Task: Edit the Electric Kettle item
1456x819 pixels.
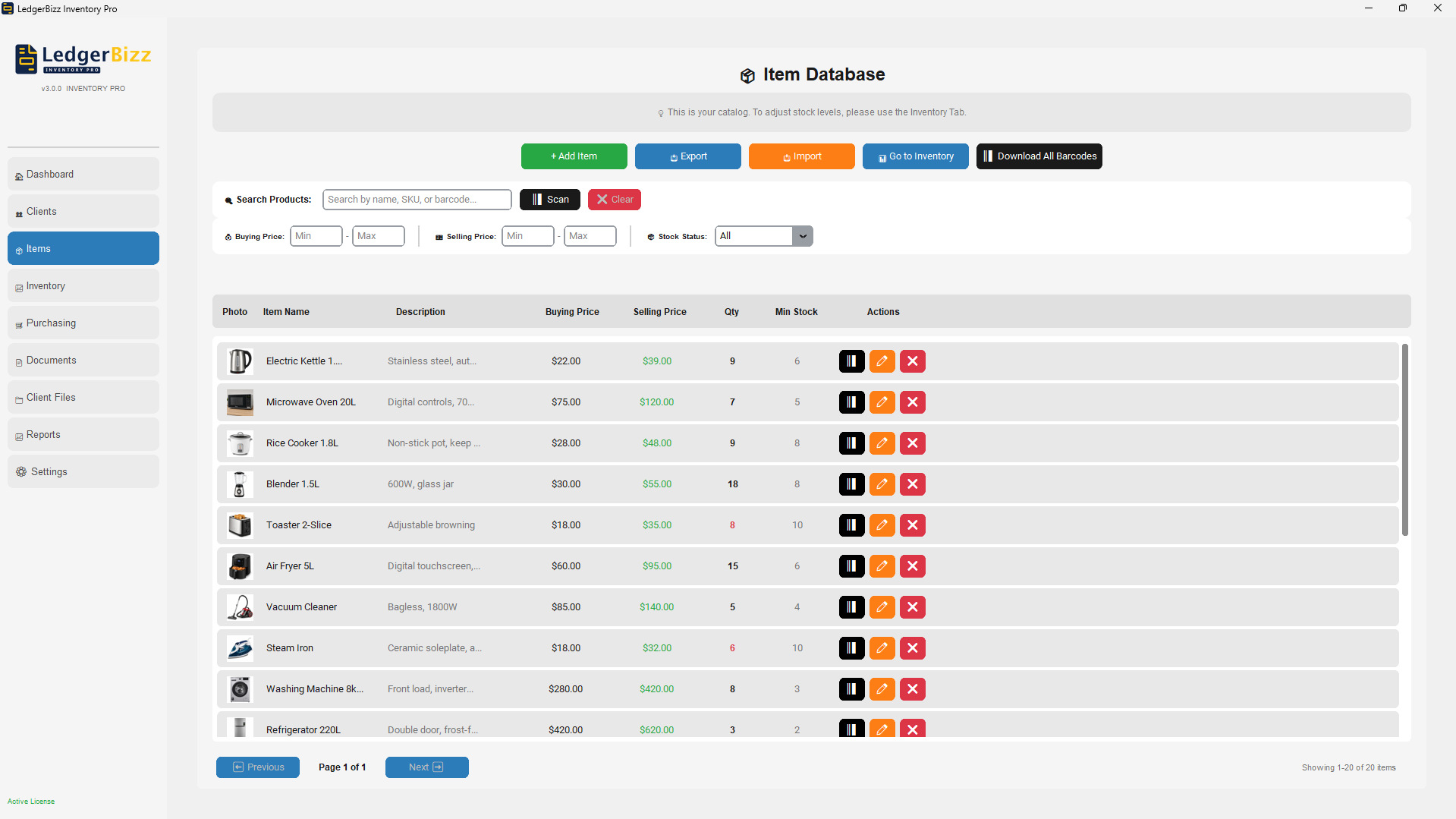Action: tap(882, 361)
